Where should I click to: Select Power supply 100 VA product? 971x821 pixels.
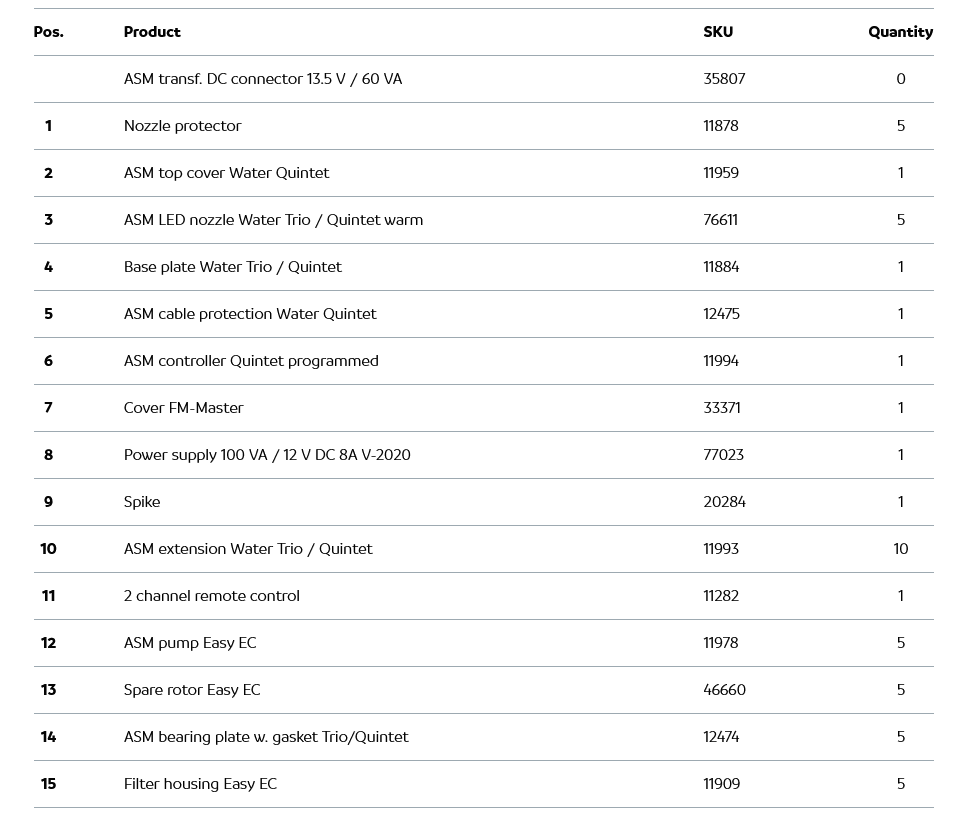pos(267,455)
